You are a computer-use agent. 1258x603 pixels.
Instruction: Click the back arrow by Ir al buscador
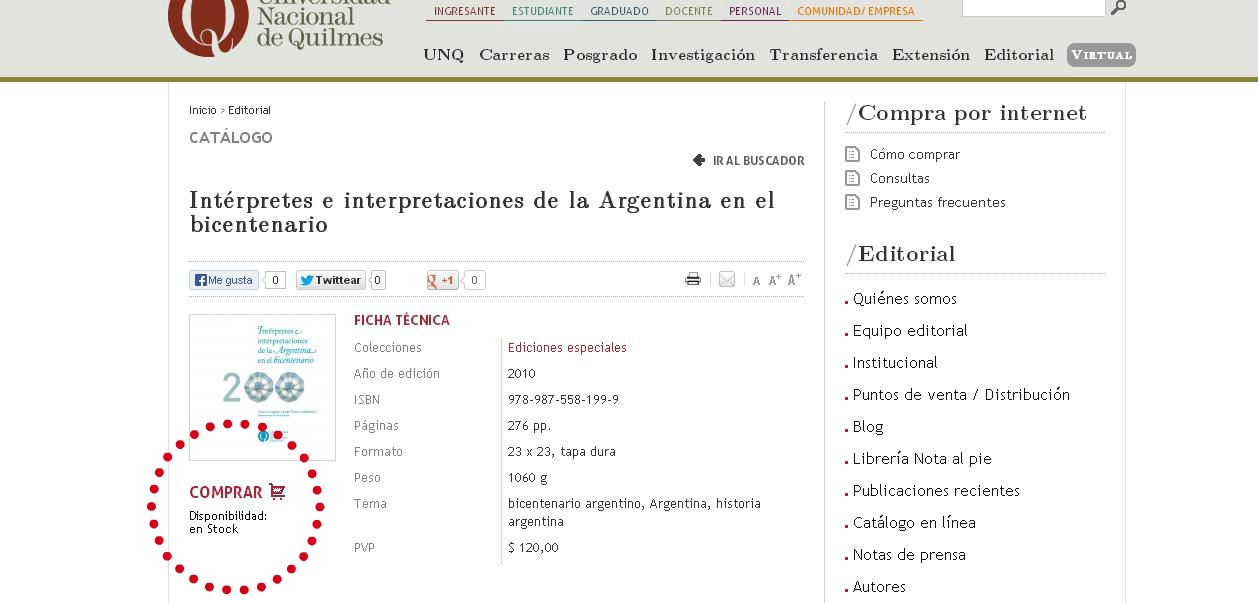tap(699, 160)
